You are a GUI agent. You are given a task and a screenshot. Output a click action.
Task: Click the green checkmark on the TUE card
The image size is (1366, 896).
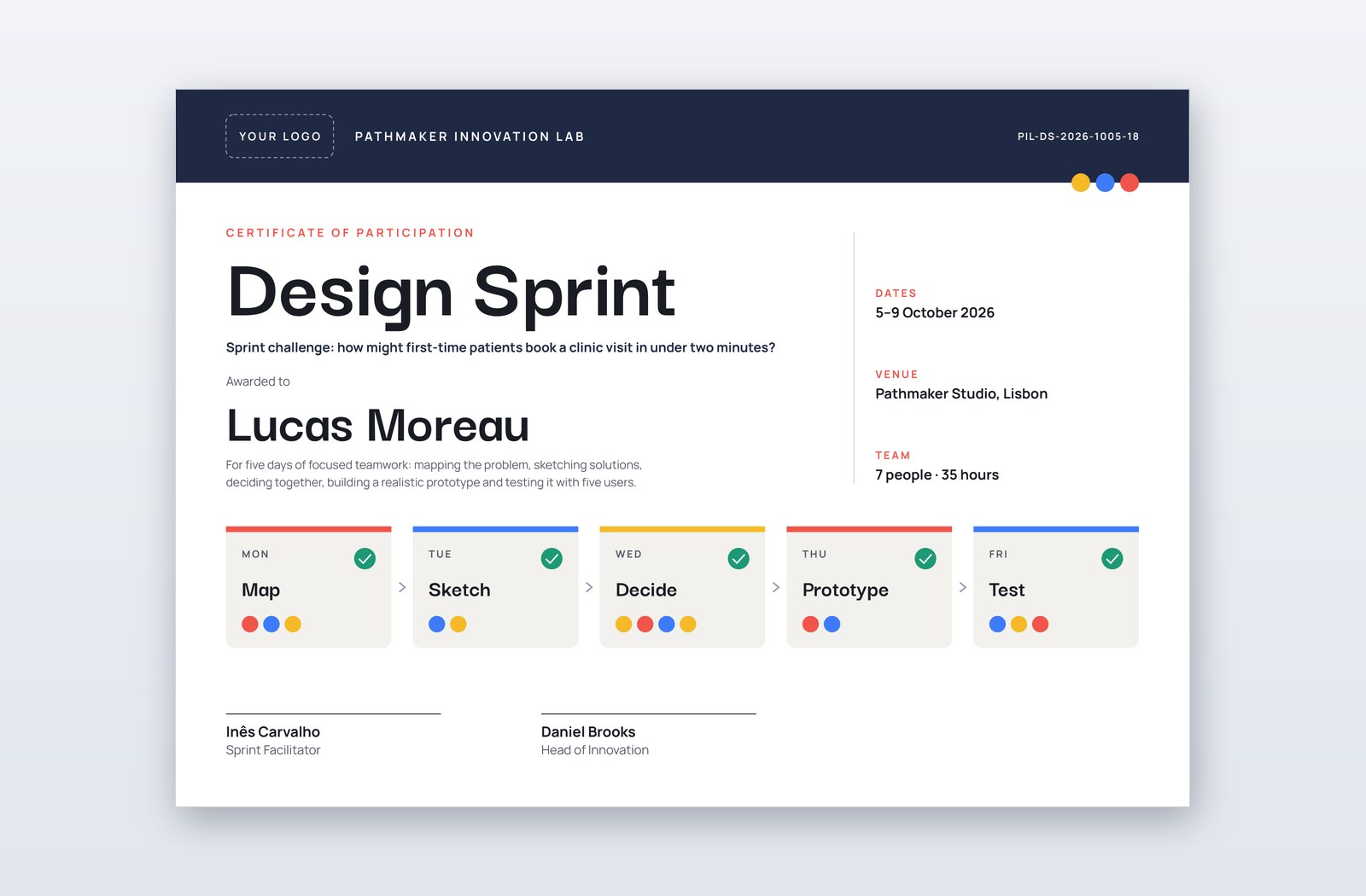[552, 559]
